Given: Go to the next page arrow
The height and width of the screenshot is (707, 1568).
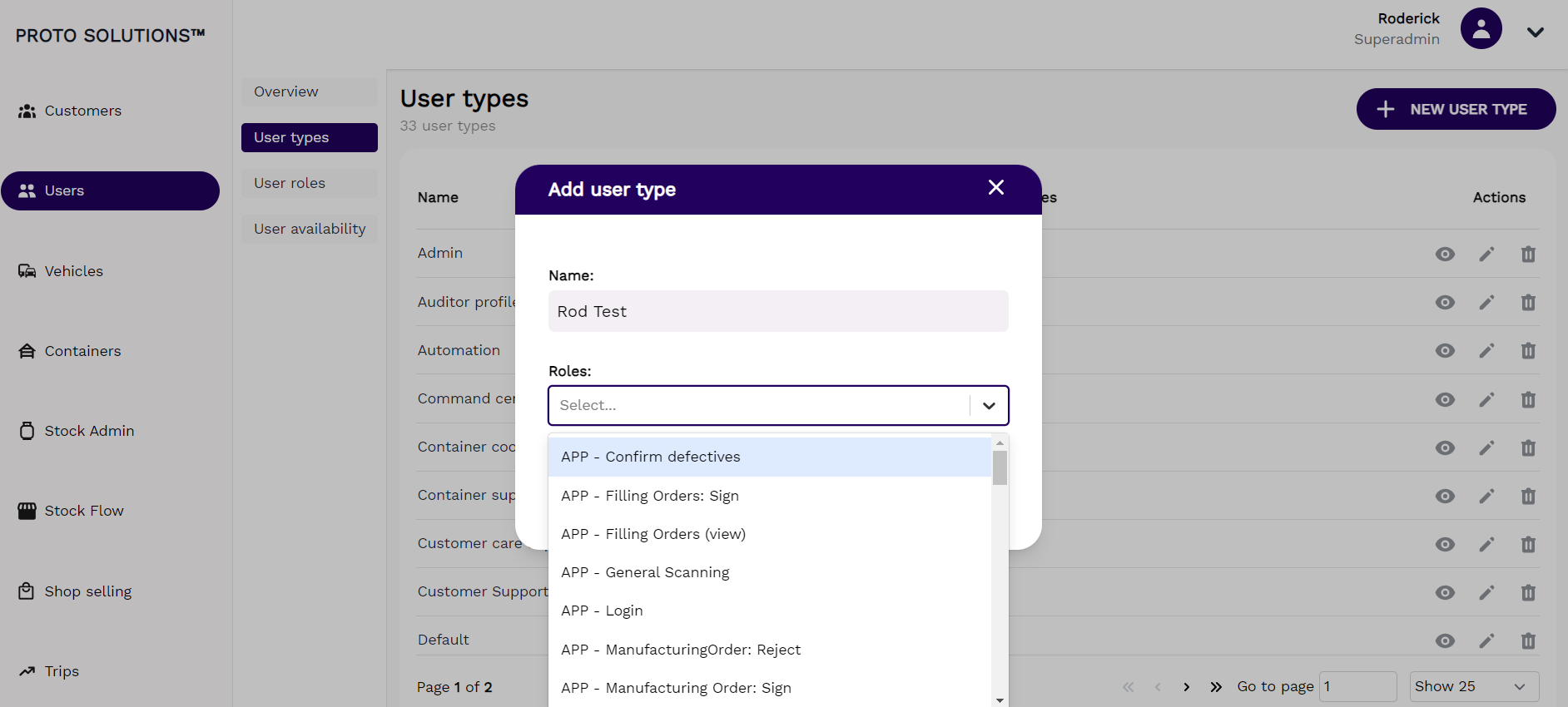Looking at the screenshot, I should coord(1186,687).
